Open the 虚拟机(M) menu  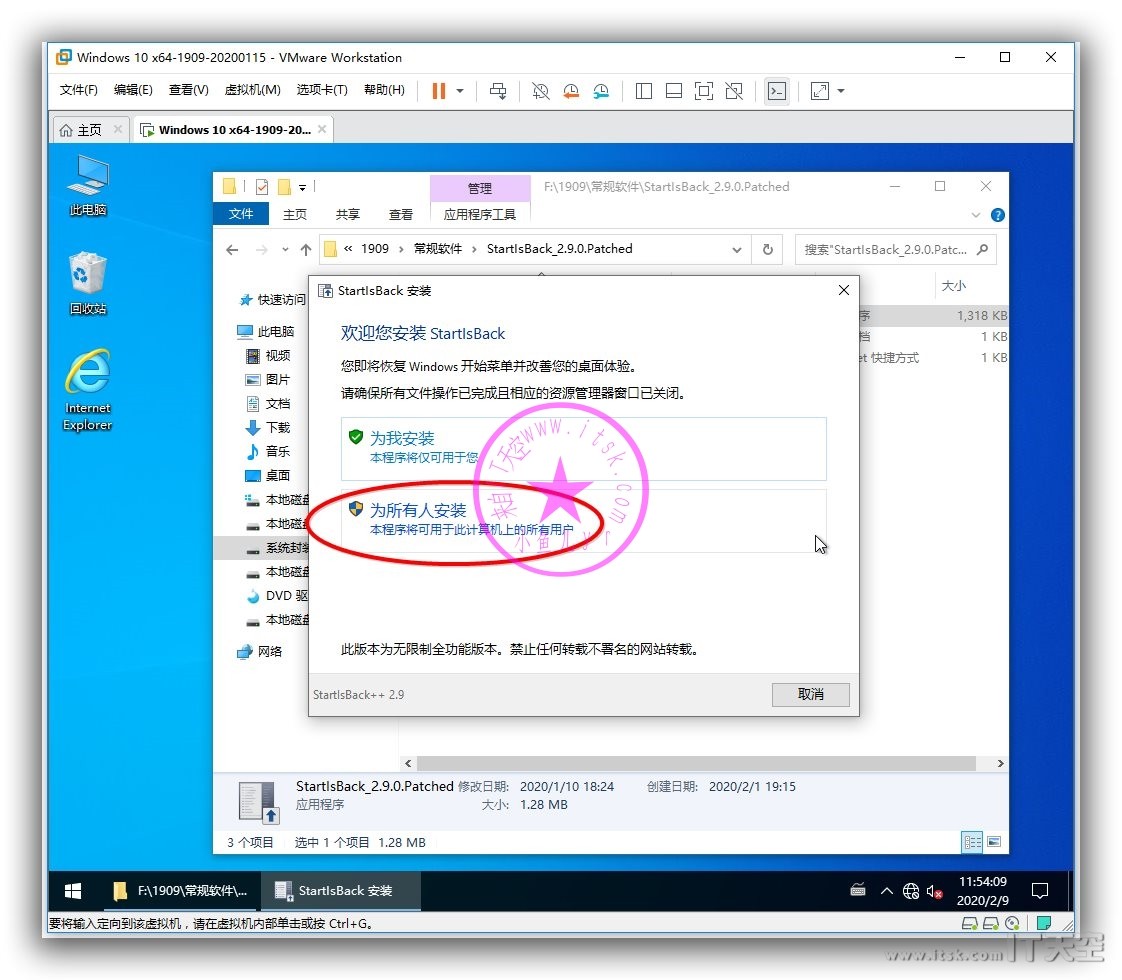click(x=253, y=90)
